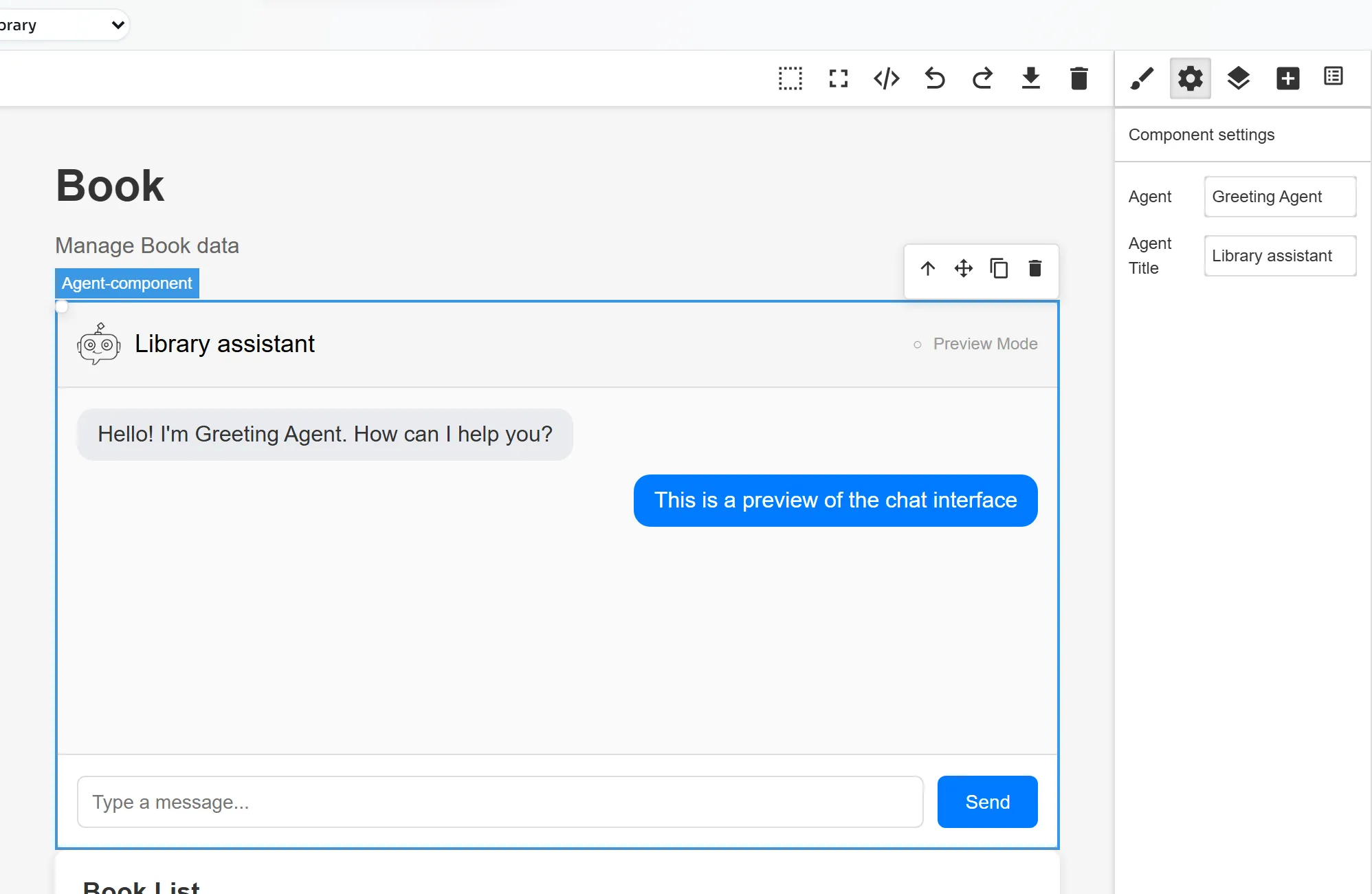1372x894 pixels.
Task: Open the view code icon
Action: point(887,78)
